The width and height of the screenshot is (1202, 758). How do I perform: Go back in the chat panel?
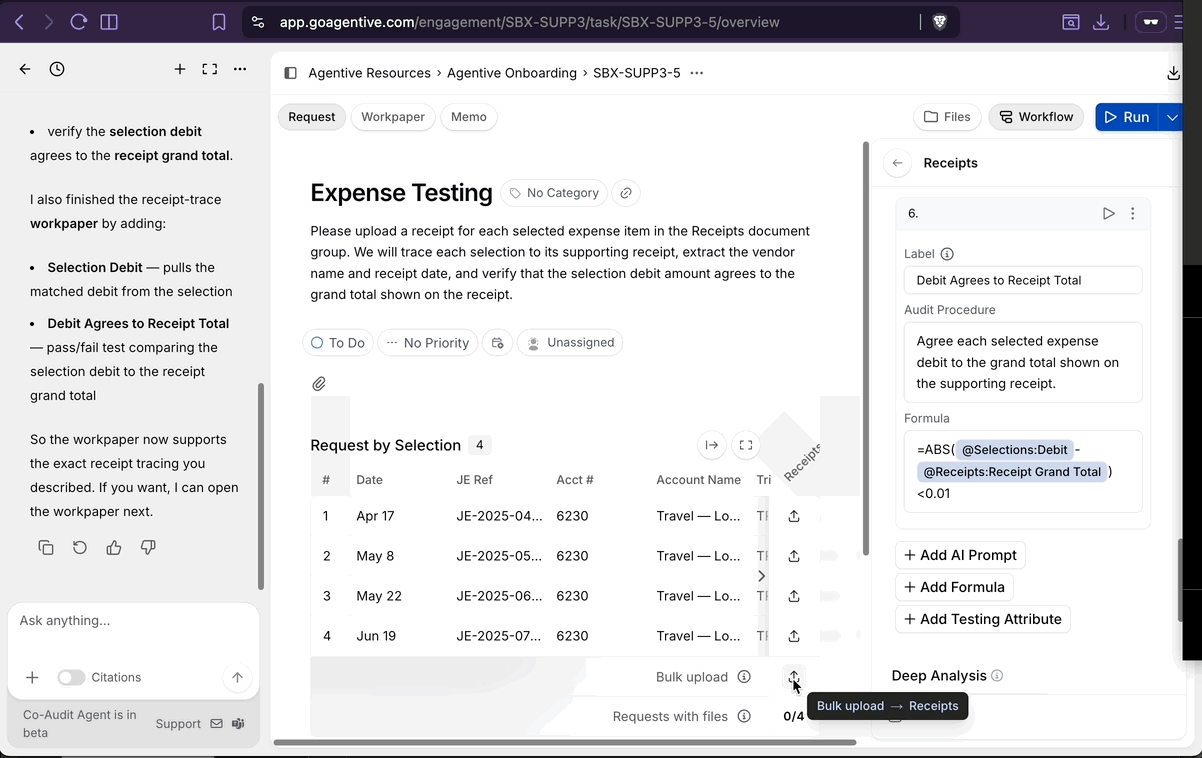[25, 69]
